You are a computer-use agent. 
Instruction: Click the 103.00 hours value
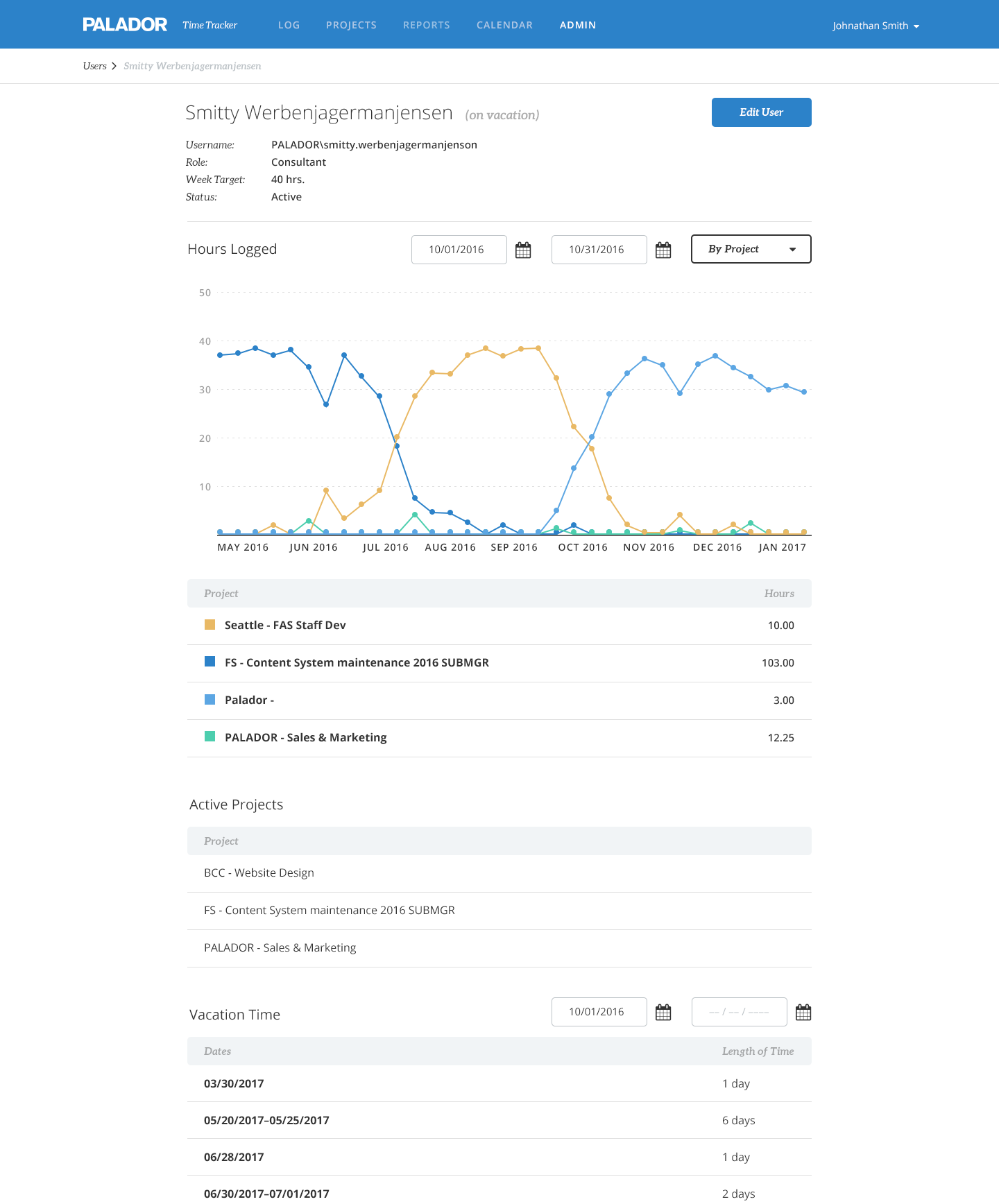[x=778, y=663]
